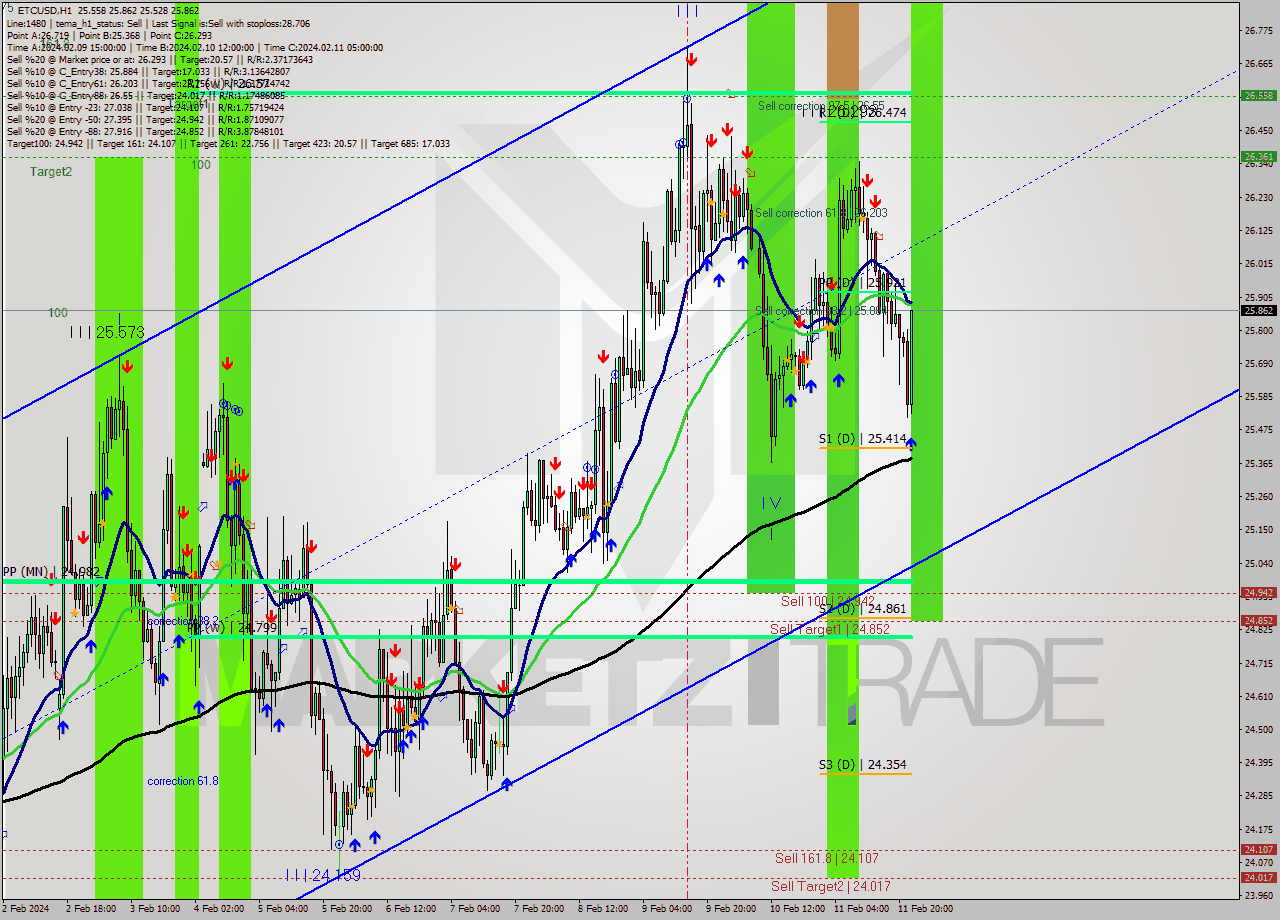
Task: Click the I V wave label
Action: click(x=771, y=503)
